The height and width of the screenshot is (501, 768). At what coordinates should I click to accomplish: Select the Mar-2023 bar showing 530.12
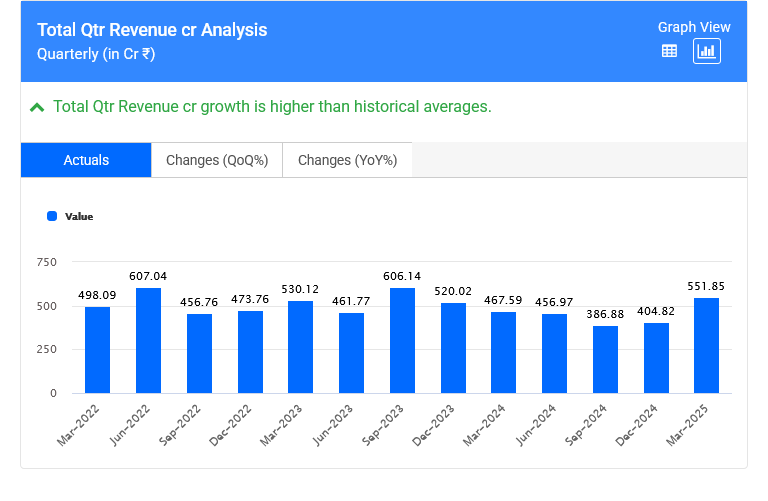[300, 347]
